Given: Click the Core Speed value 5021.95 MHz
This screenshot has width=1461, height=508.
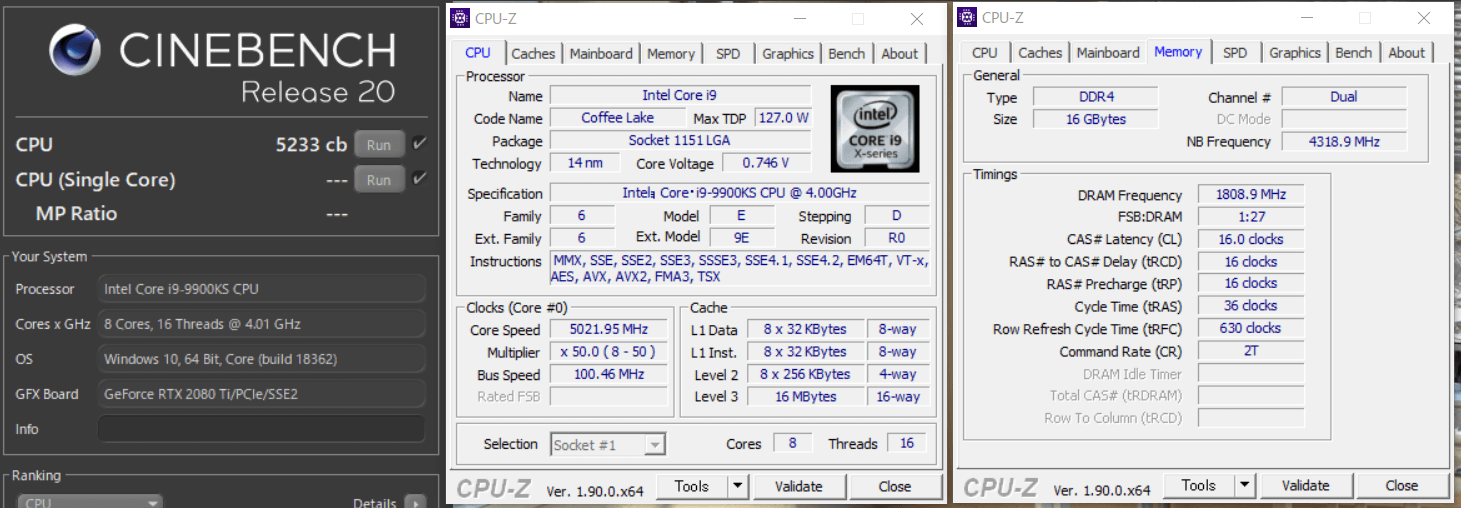Looking at the screenshot, I should point(607,330).
